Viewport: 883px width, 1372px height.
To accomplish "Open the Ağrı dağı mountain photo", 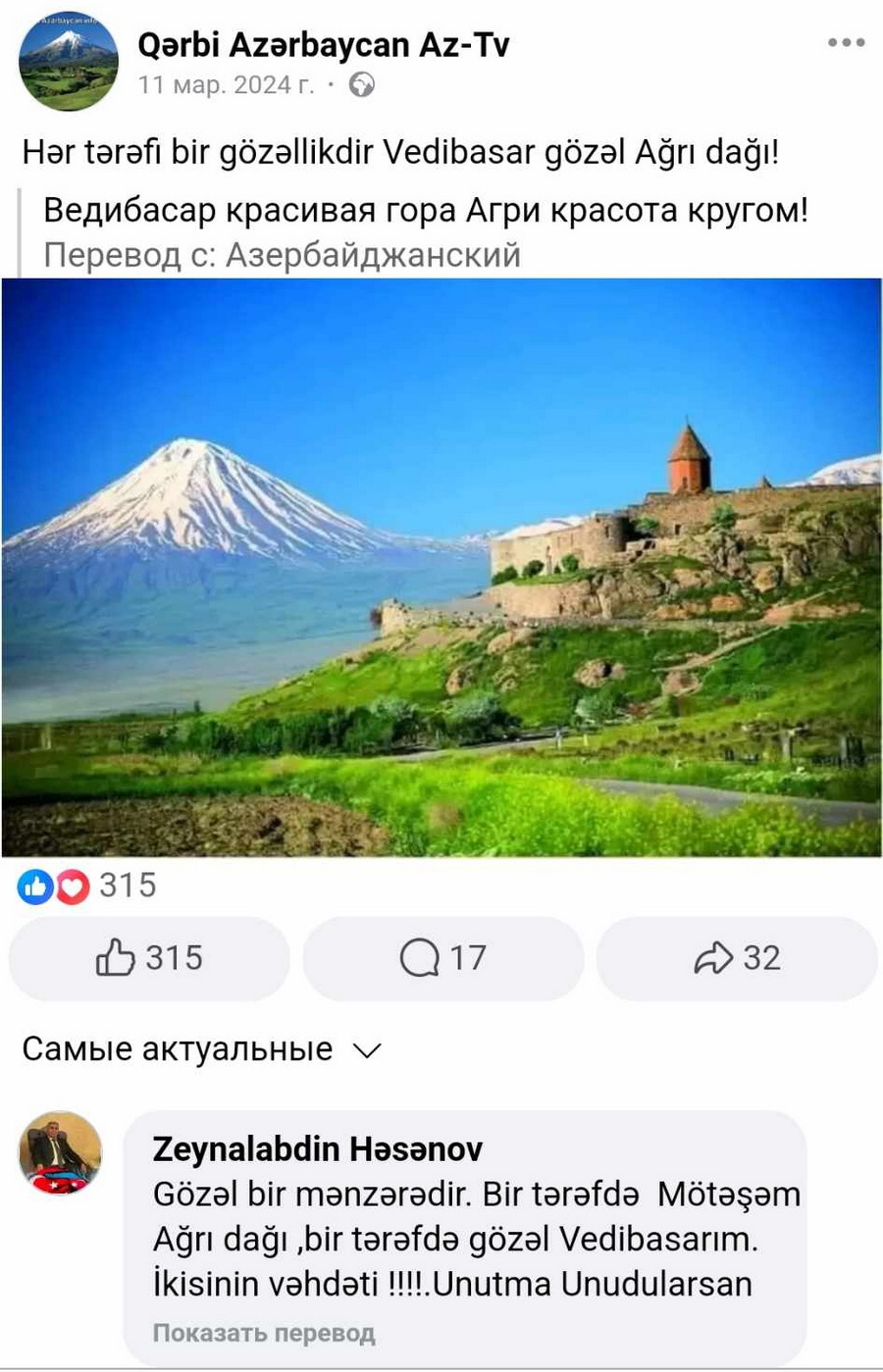I will (441, 568).
